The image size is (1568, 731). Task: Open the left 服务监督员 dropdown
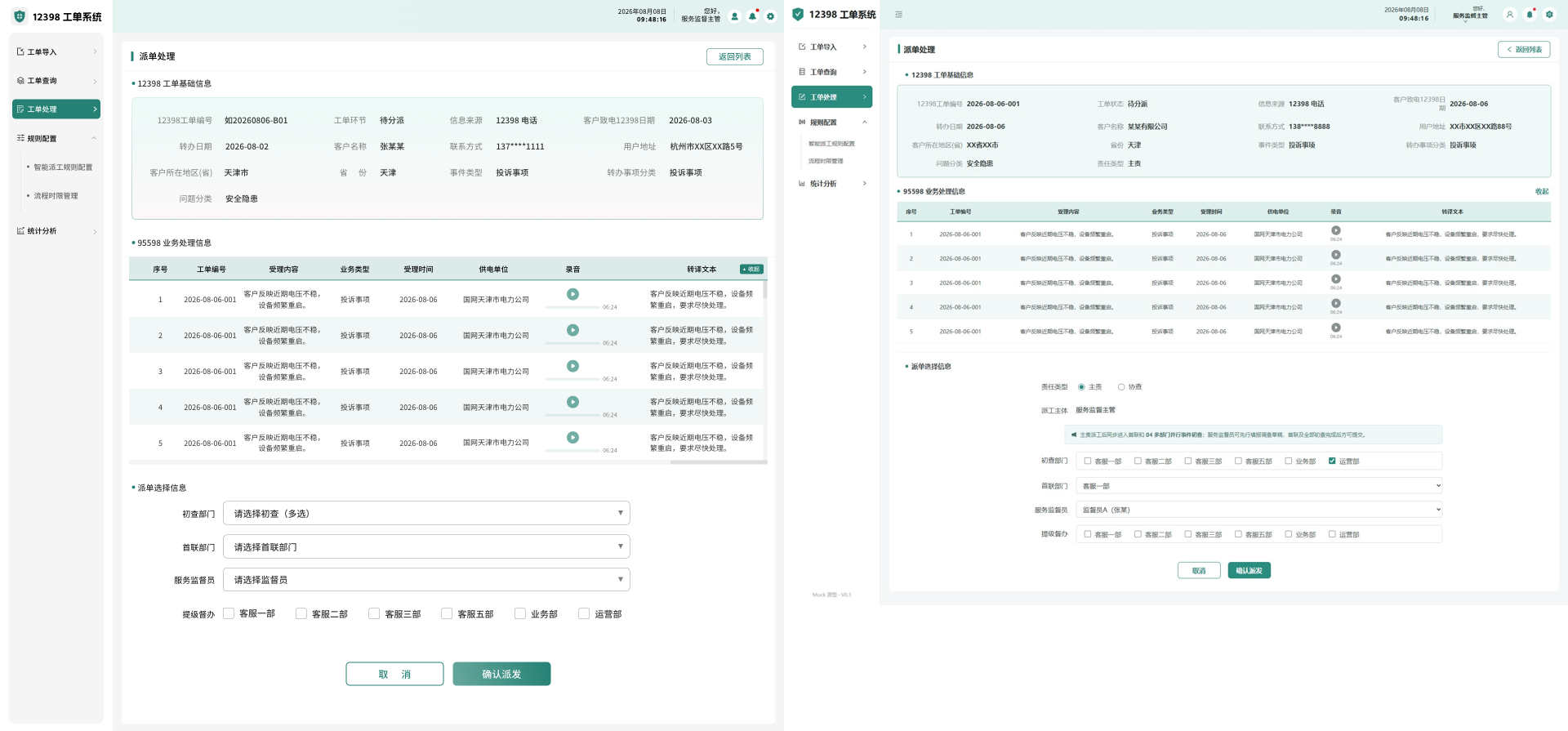(426, 579)
